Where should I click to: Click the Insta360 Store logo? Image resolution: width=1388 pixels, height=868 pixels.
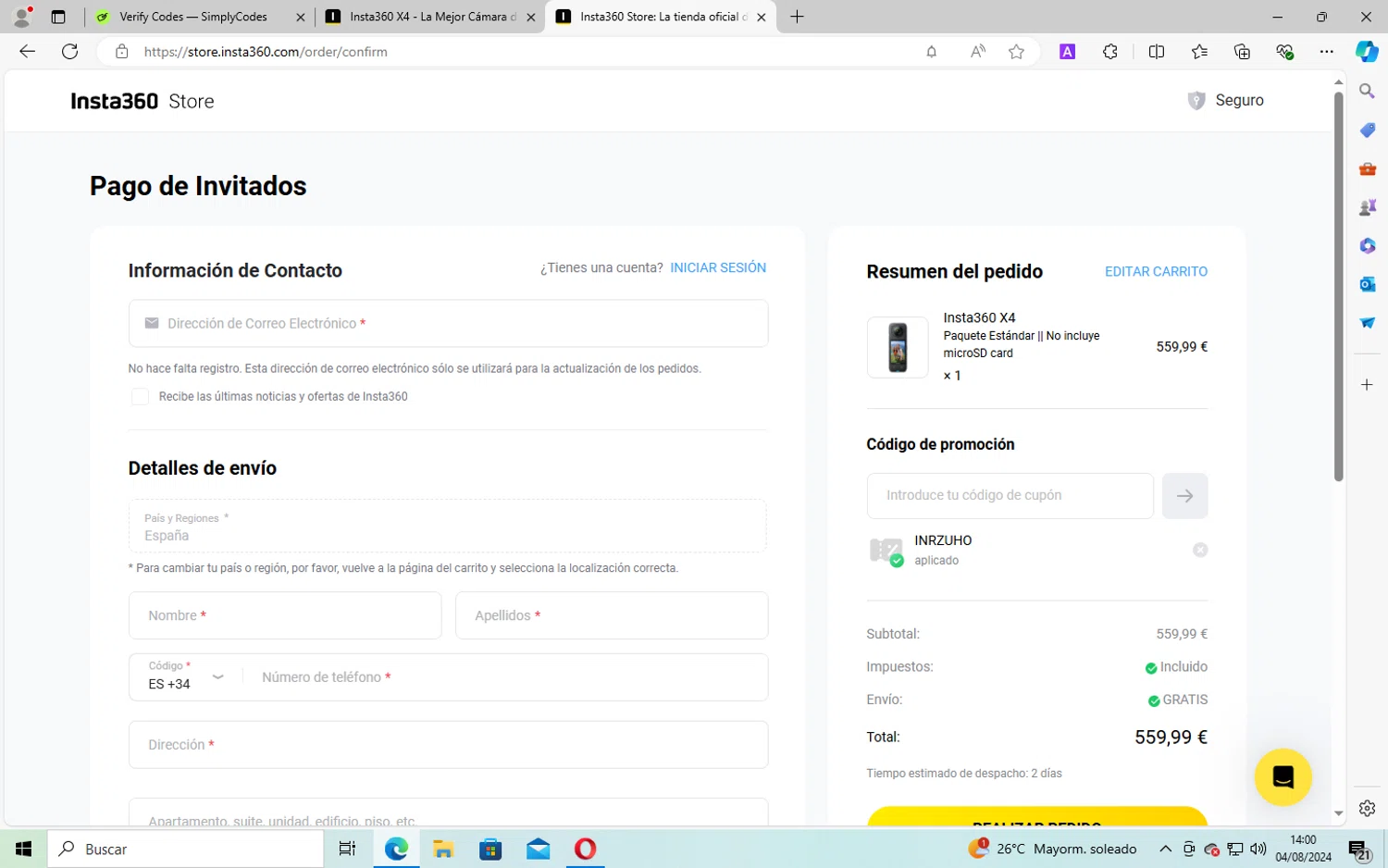(x=143, y=101)
